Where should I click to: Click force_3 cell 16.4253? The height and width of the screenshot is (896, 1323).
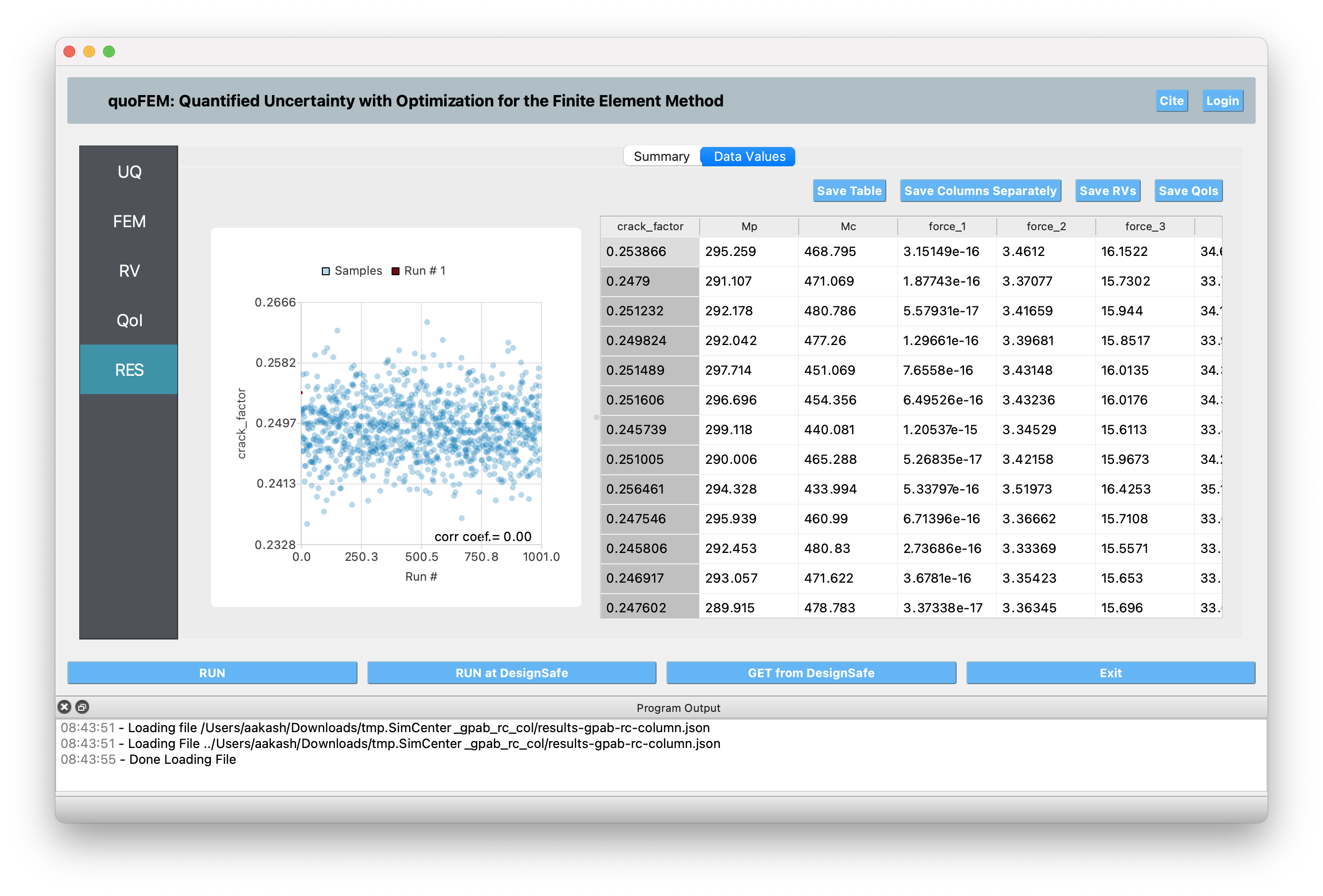pyautogui.click(x=1145, y=489)
